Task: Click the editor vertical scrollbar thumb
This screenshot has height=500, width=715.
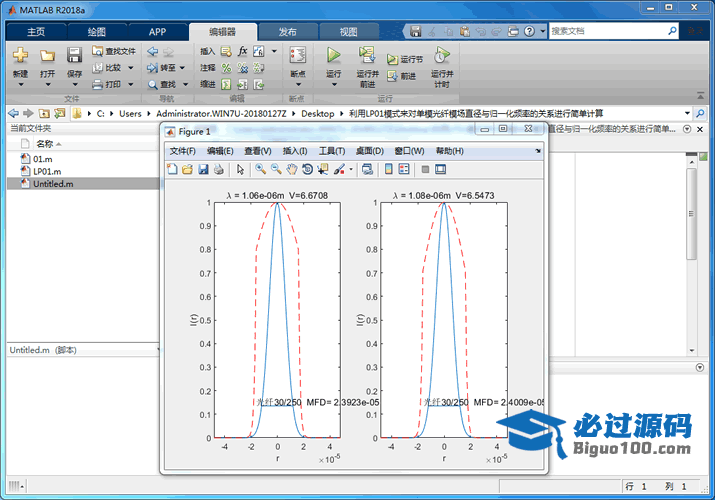Action: 692,214
